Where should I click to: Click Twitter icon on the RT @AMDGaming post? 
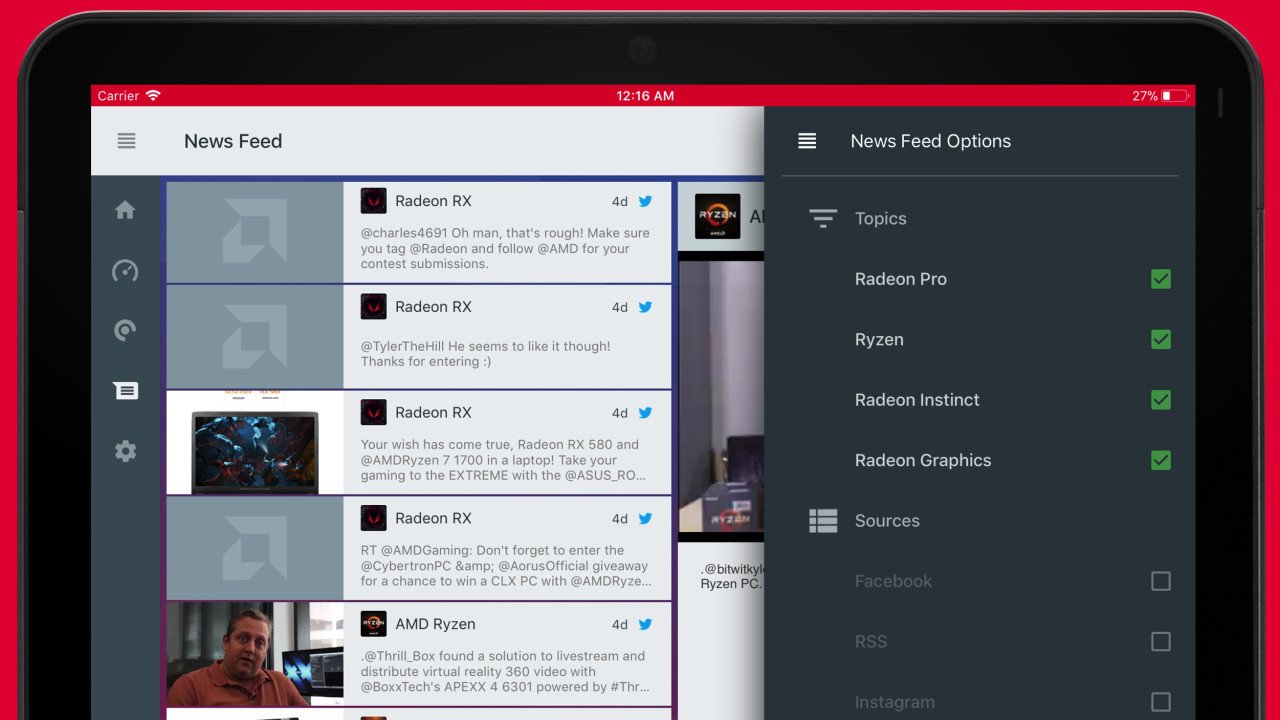645,518
